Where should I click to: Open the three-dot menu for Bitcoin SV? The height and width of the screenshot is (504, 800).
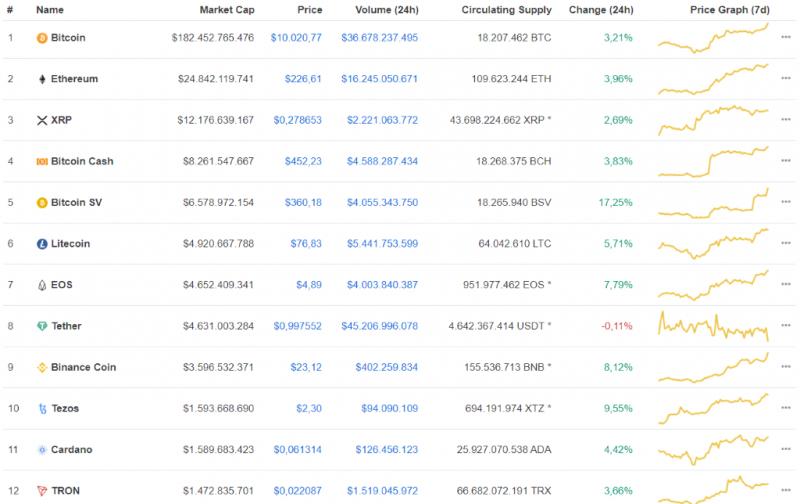(x=786, y=203)
